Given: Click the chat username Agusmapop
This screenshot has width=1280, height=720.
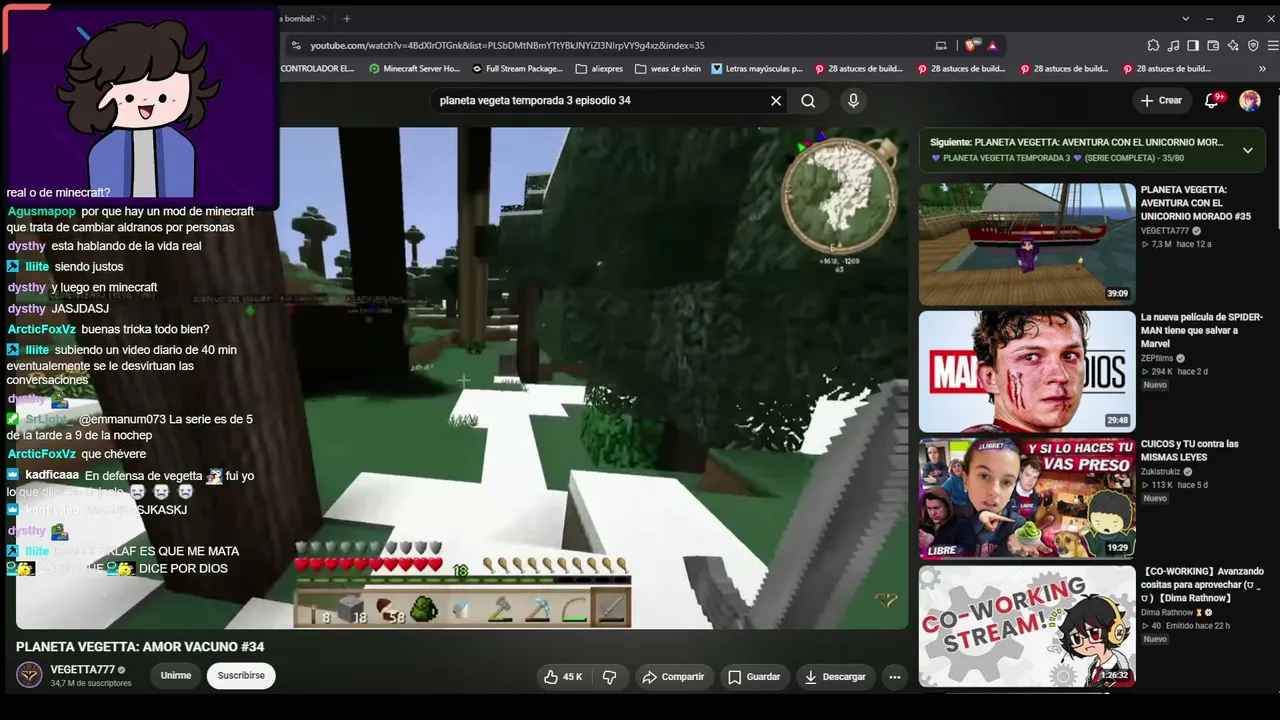Looking at the screenshot, I should pyautogui.click(x=41, y=211).
